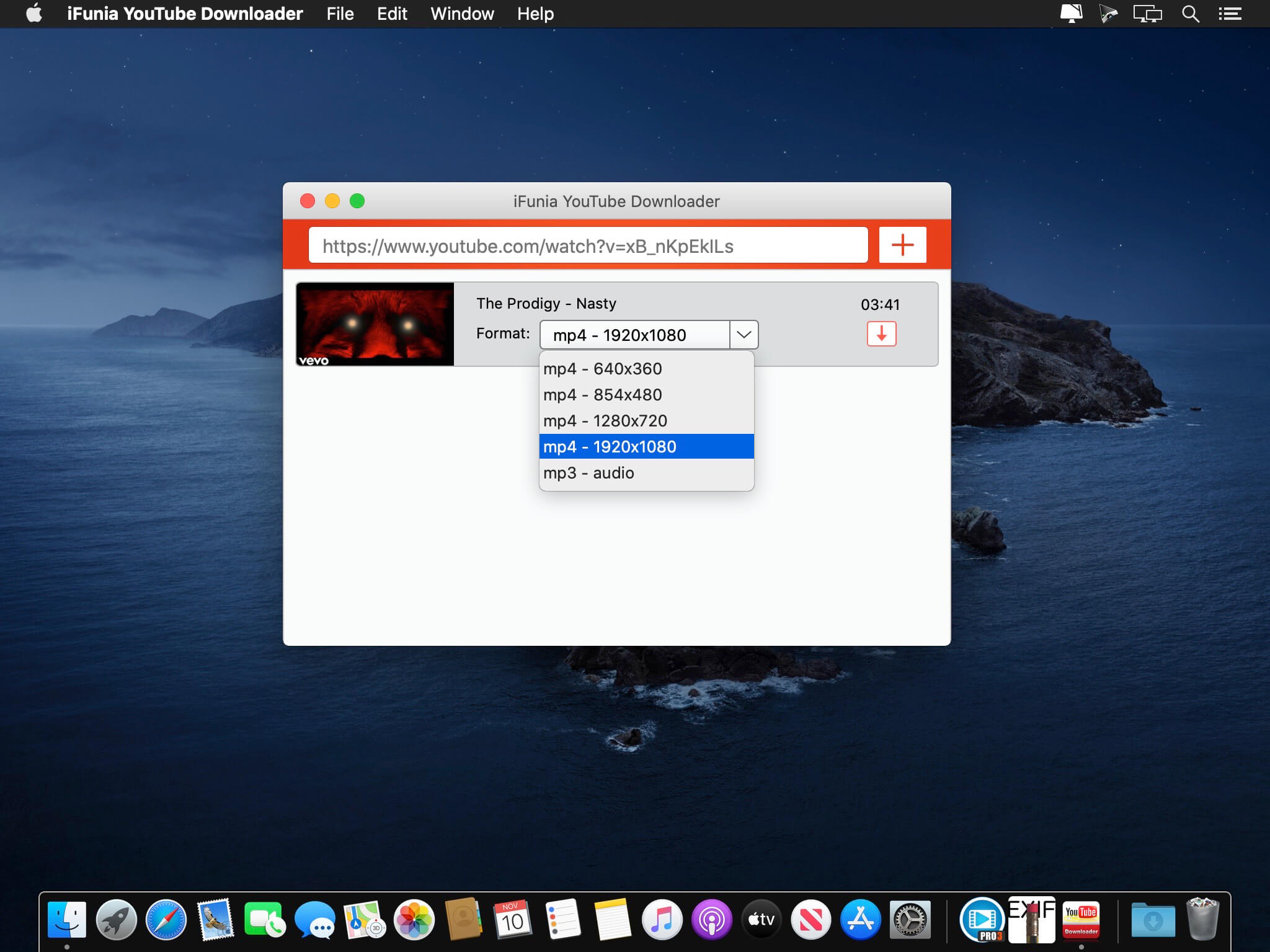Click the video title The Prodigy - Nasty
The image size is (1270, 952).
coord(546,303)
